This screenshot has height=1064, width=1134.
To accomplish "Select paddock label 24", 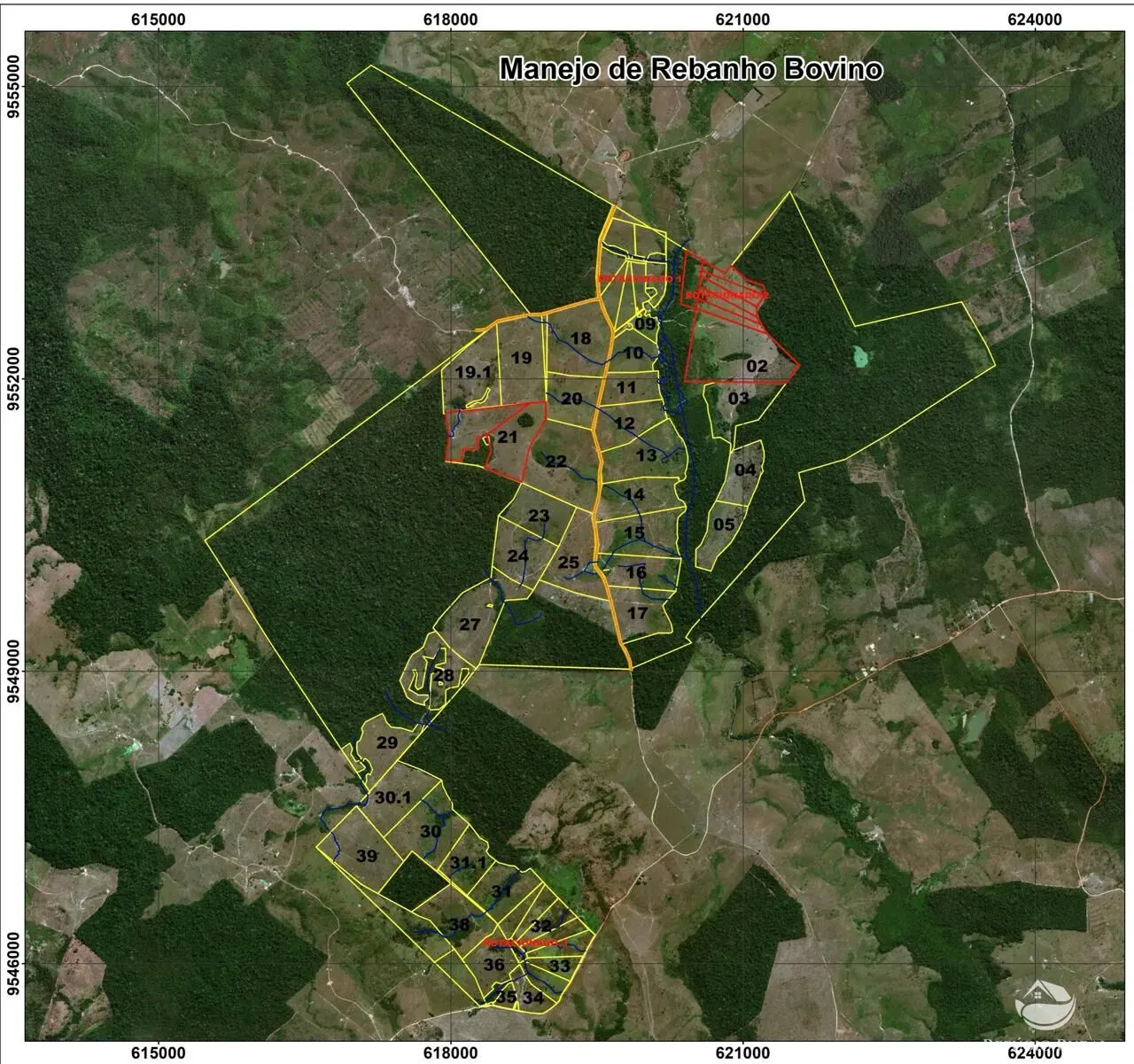I will (517, 556).
